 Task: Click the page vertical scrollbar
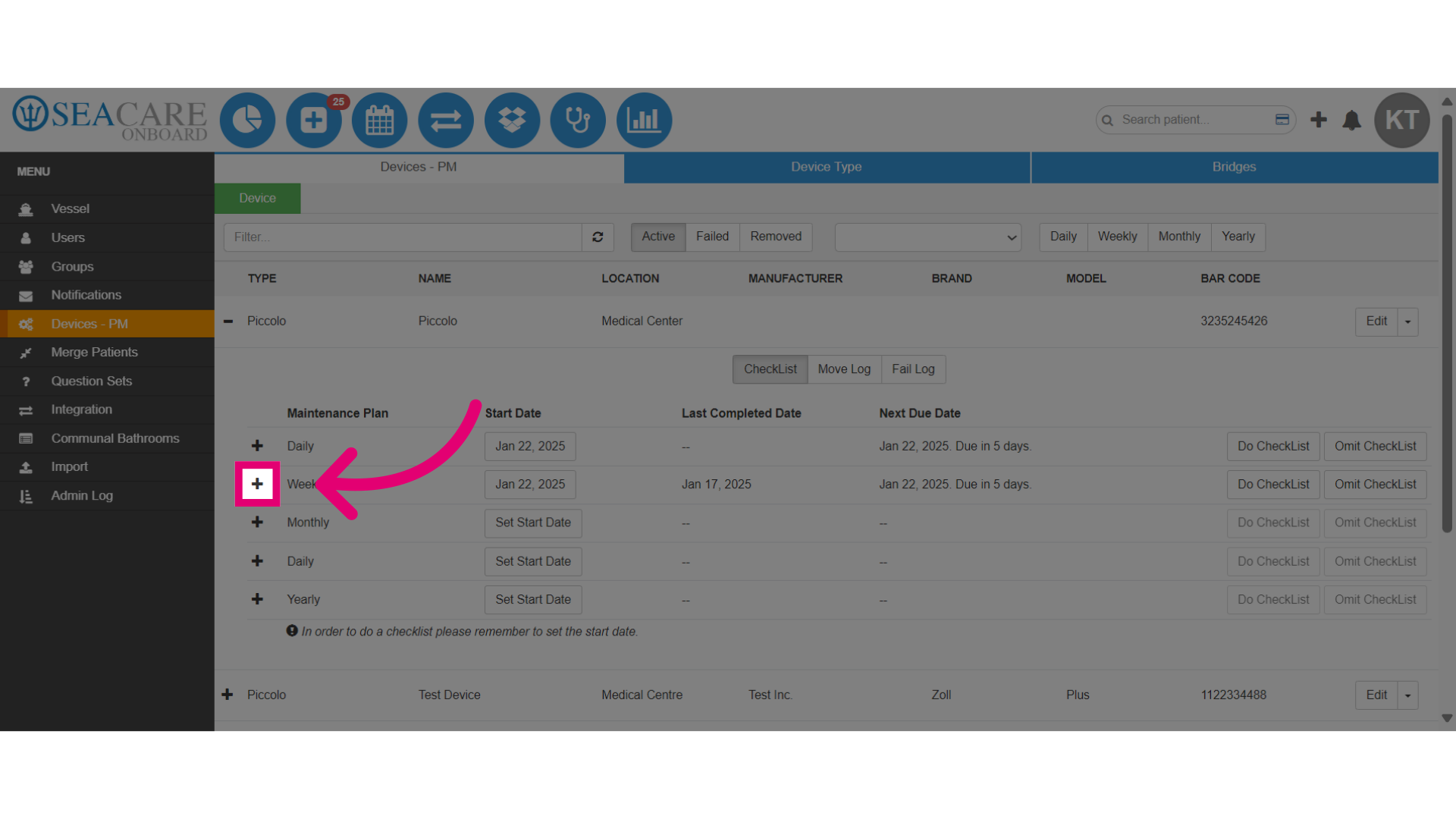coord(1447,322)
